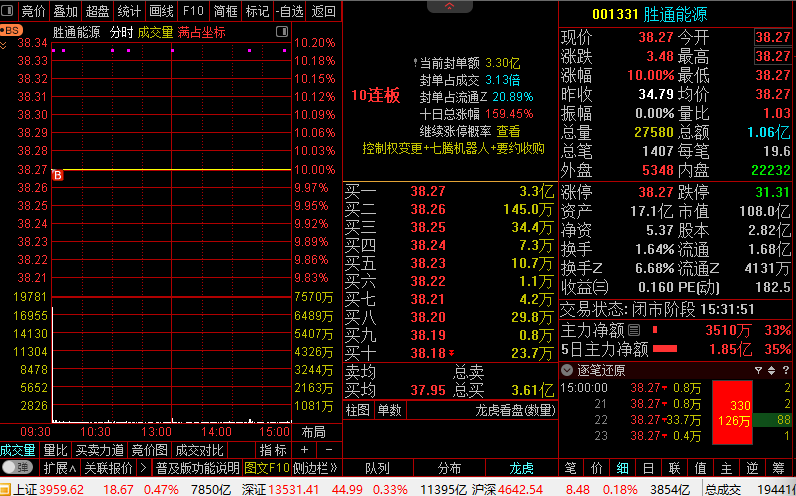Click the minus zoom icon beside 指标
This screenshot has width=796, height=496.
tap(328, 450)
